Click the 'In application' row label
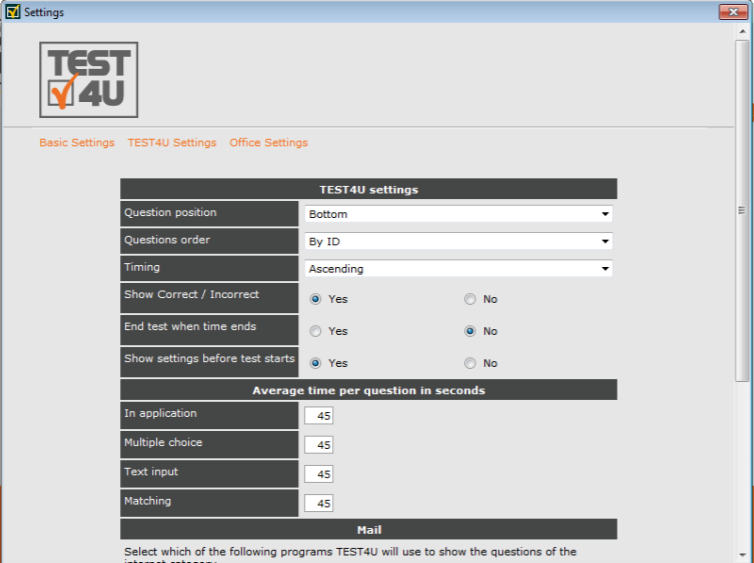 click(160, 413)
